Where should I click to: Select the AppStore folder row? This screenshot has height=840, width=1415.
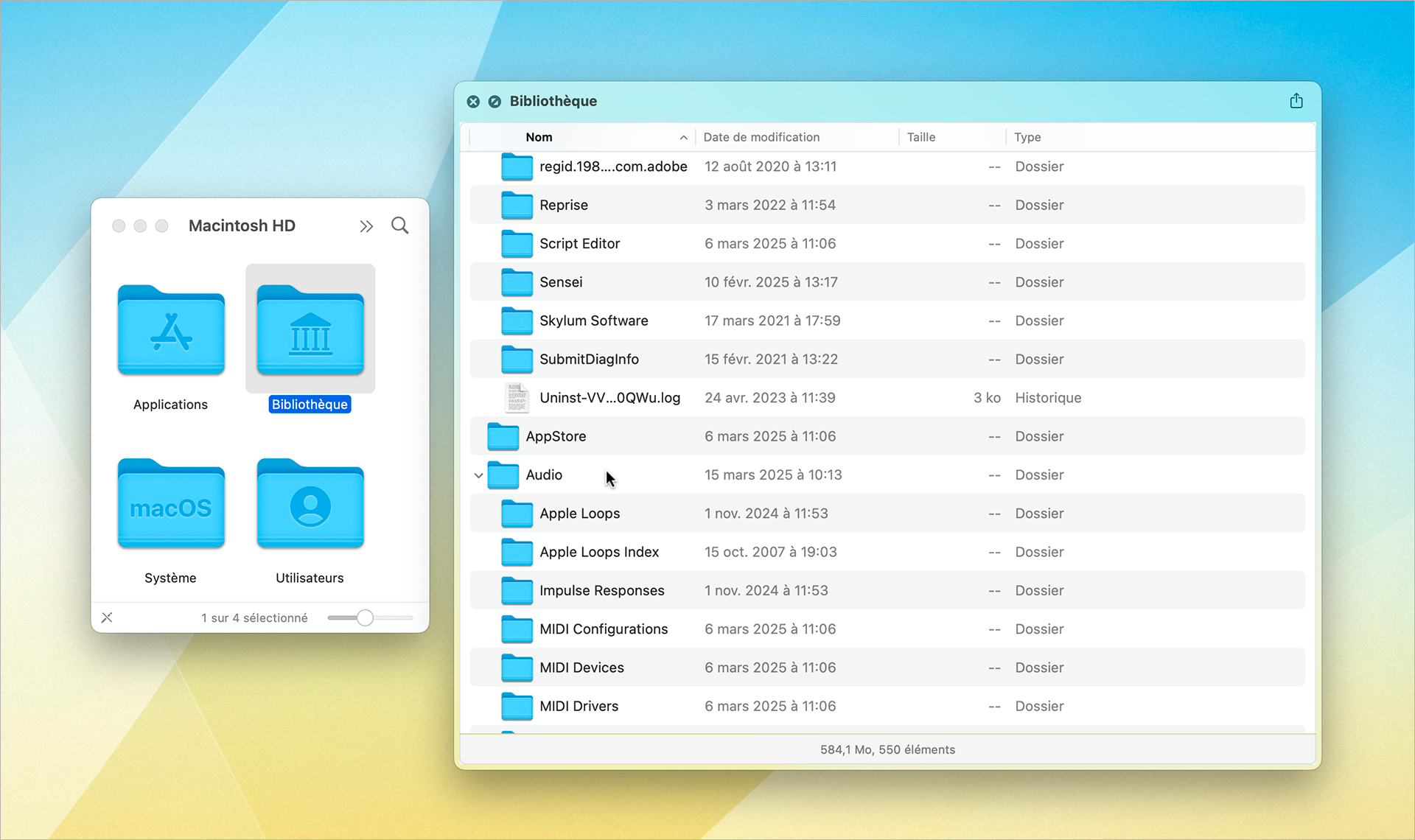tap(556, 436)
